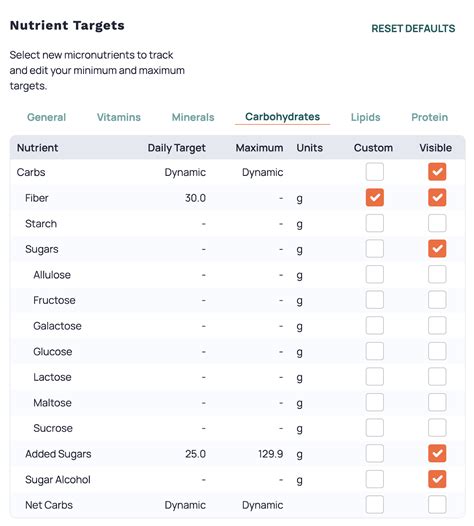474x526 pixels.
Task: Edit the Fiber daily target value 30.0
Action: pyautogui.click(x=195, y=198)
